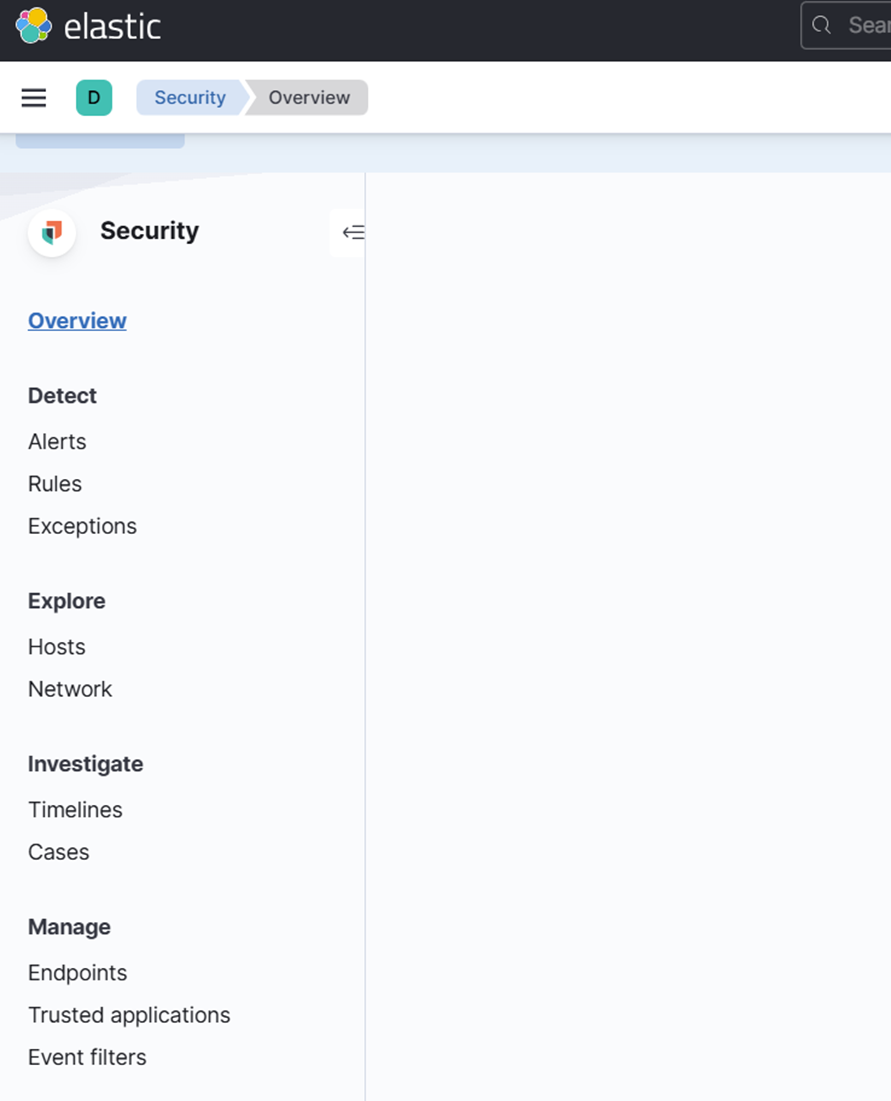Select the Security breadcrumb
The width and height of the screenshot is (891, 1101).
(189, 97)
